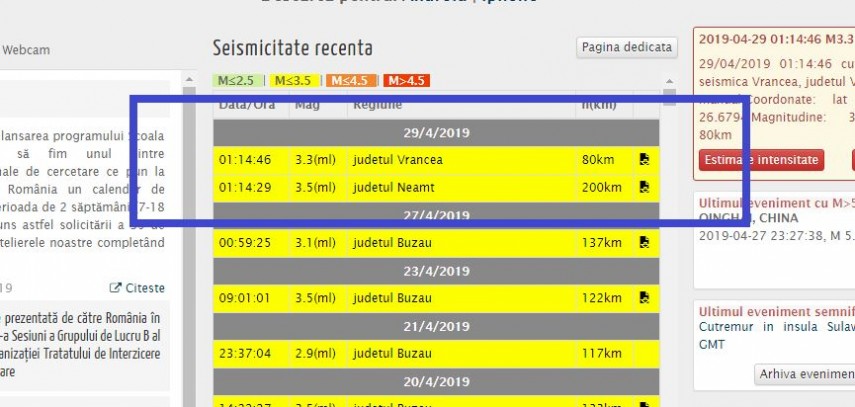This screenshot has height=407, width=855.
Task: Click the document icon for the judetul Vrancea earthquake
Action: click(x=645, y=159)
